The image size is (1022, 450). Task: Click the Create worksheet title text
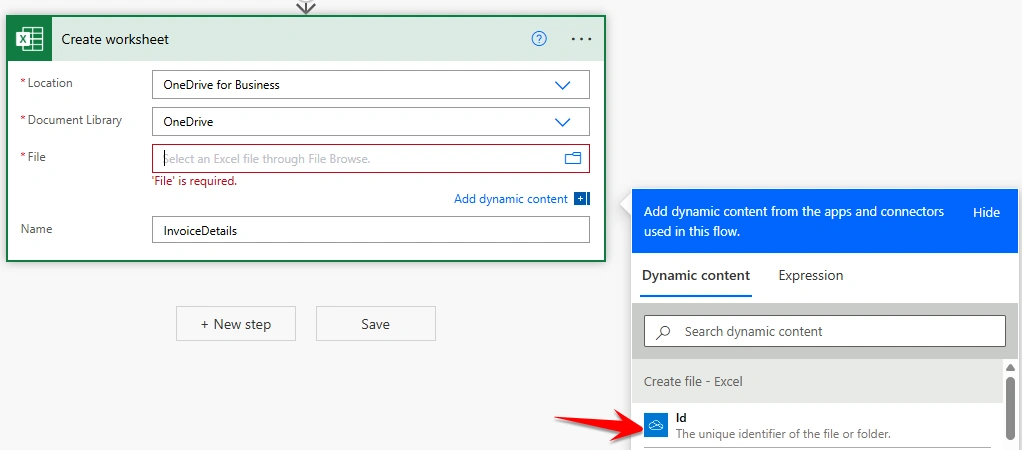(115, 39)
